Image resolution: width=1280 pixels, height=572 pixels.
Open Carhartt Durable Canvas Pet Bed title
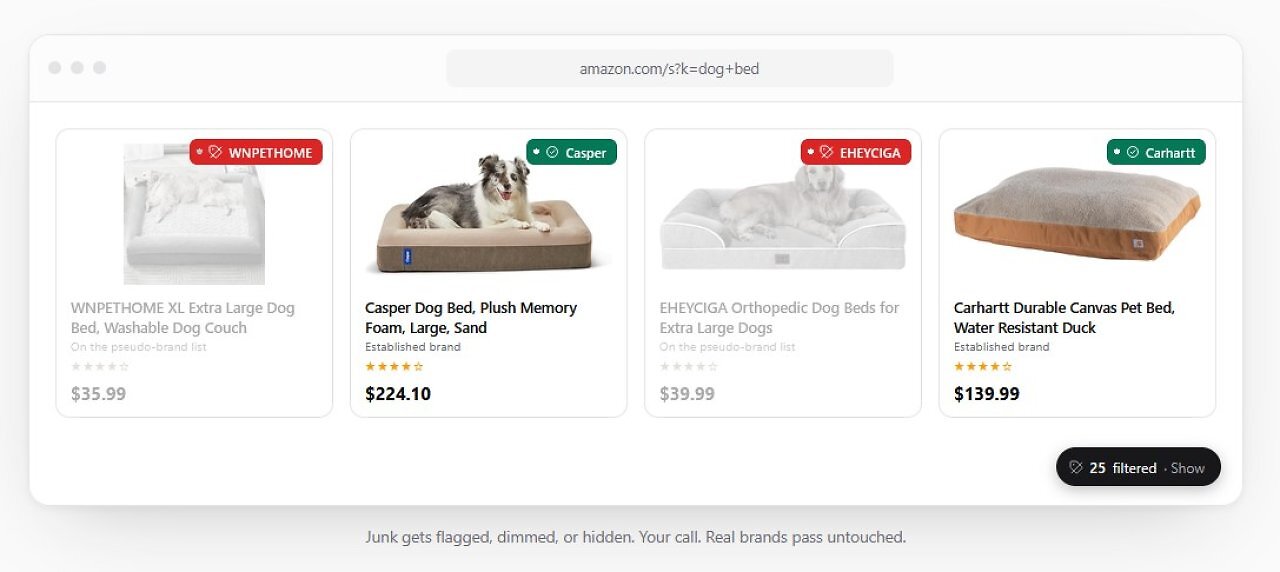(x=1064, y=318)
